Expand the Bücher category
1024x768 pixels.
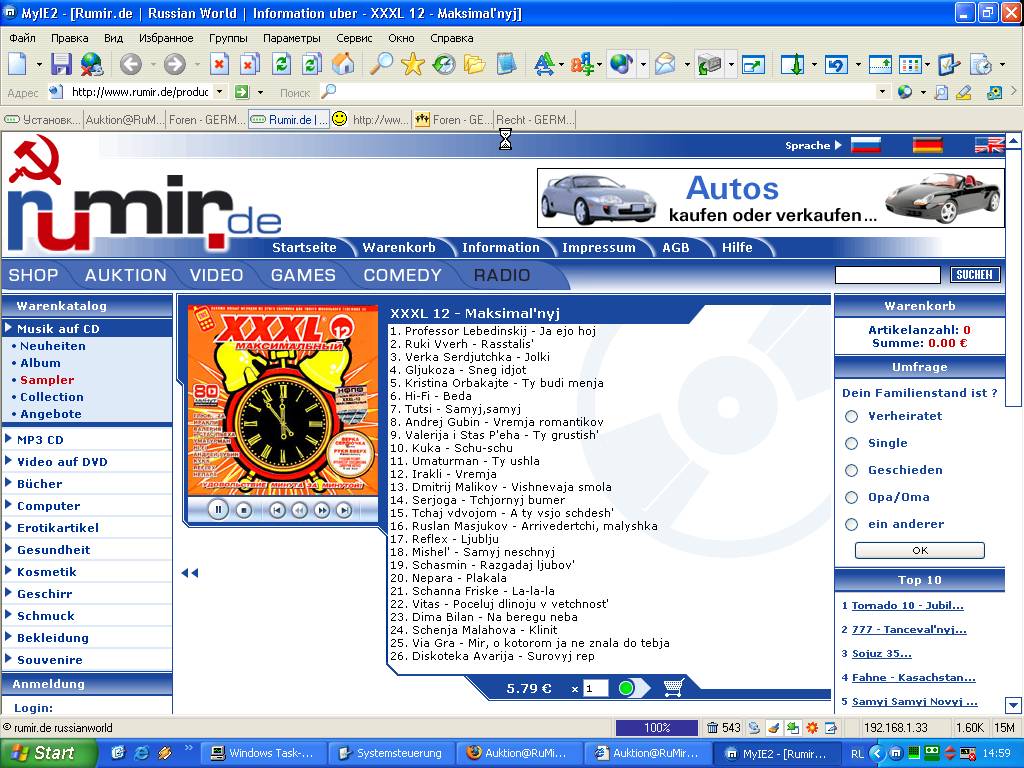pyautogui.click(x=40, y=484)
